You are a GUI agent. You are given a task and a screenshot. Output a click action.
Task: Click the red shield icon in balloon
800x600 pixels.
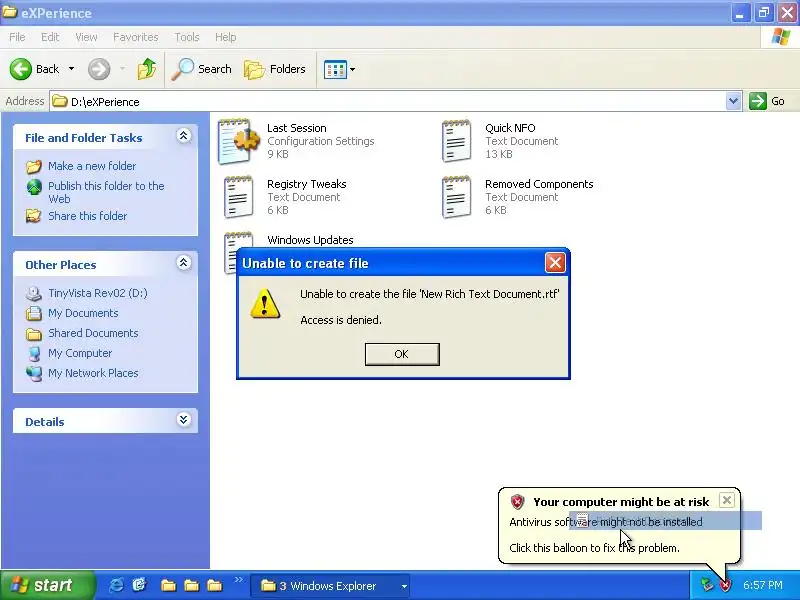[517, 502]
